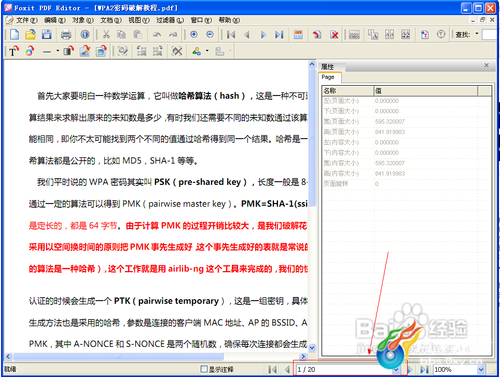Image resolution: width=500 pixels, height=377 pixels.
Task: Save the document with the floppy icon
Action: [x=46, y=34]
